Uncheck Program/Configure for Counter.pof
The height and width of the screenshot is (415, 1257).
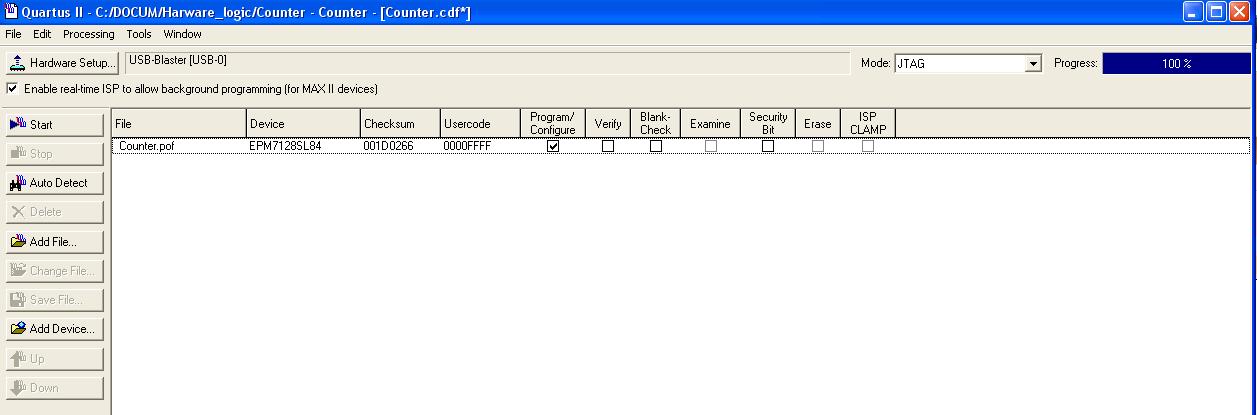tap(553, 146)
